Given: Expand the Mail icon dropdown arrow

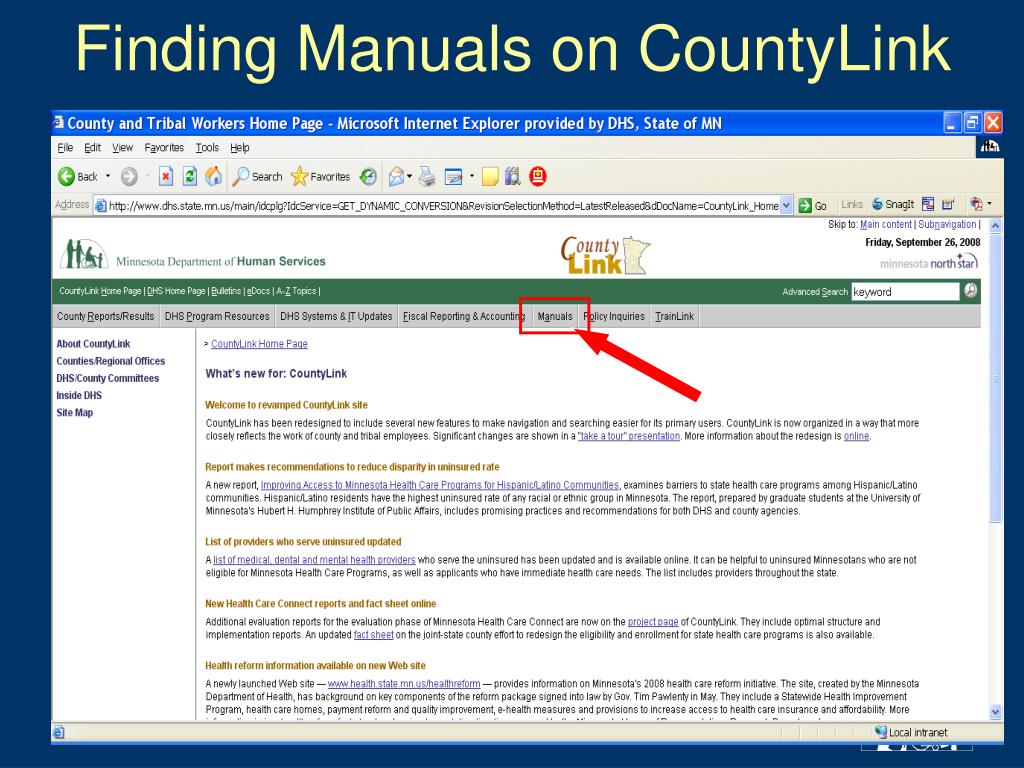Looking at the screenshot, I should point(409,176).
